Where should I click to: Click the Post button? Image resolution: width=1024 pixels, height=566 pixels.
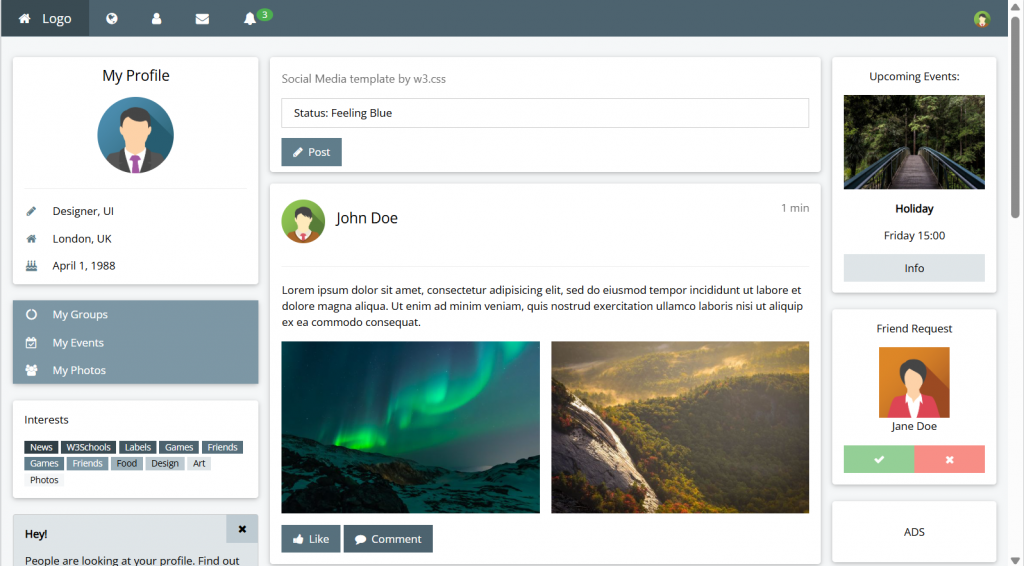[312, 152]
